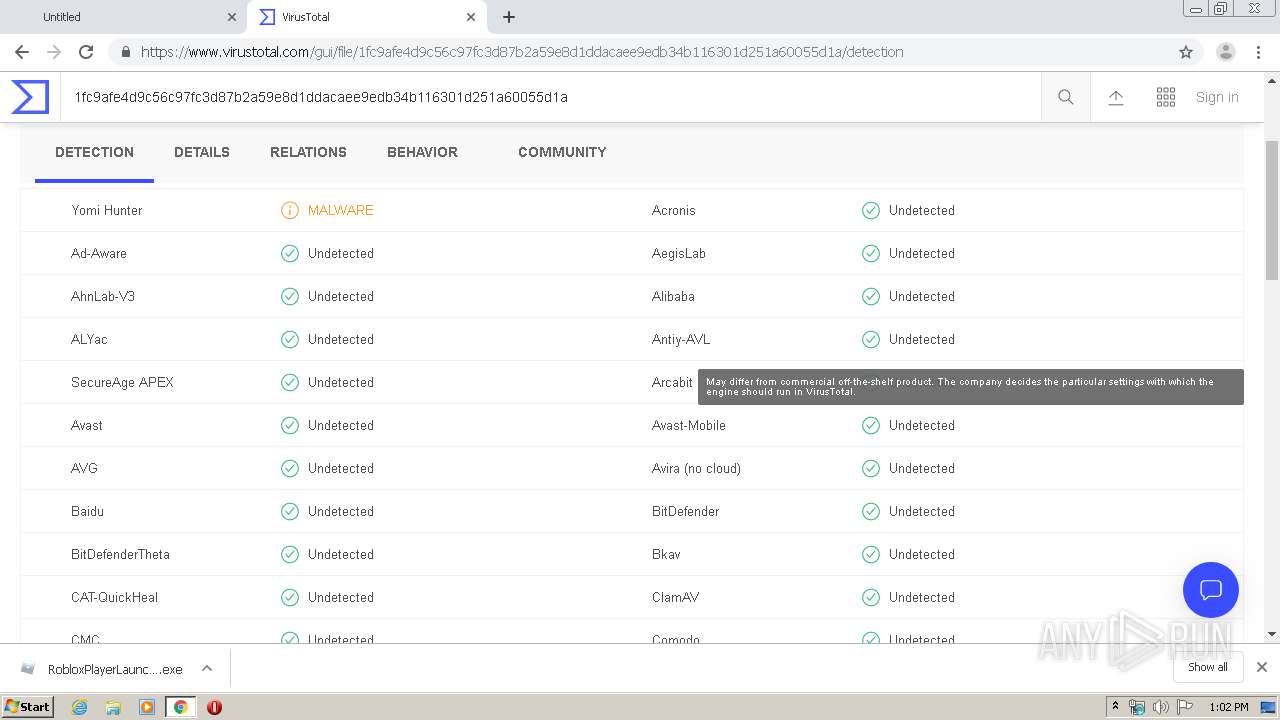The image size is (1280, 720).
Task: Click Undetected result for BitDefender
Action: [921, 511]
